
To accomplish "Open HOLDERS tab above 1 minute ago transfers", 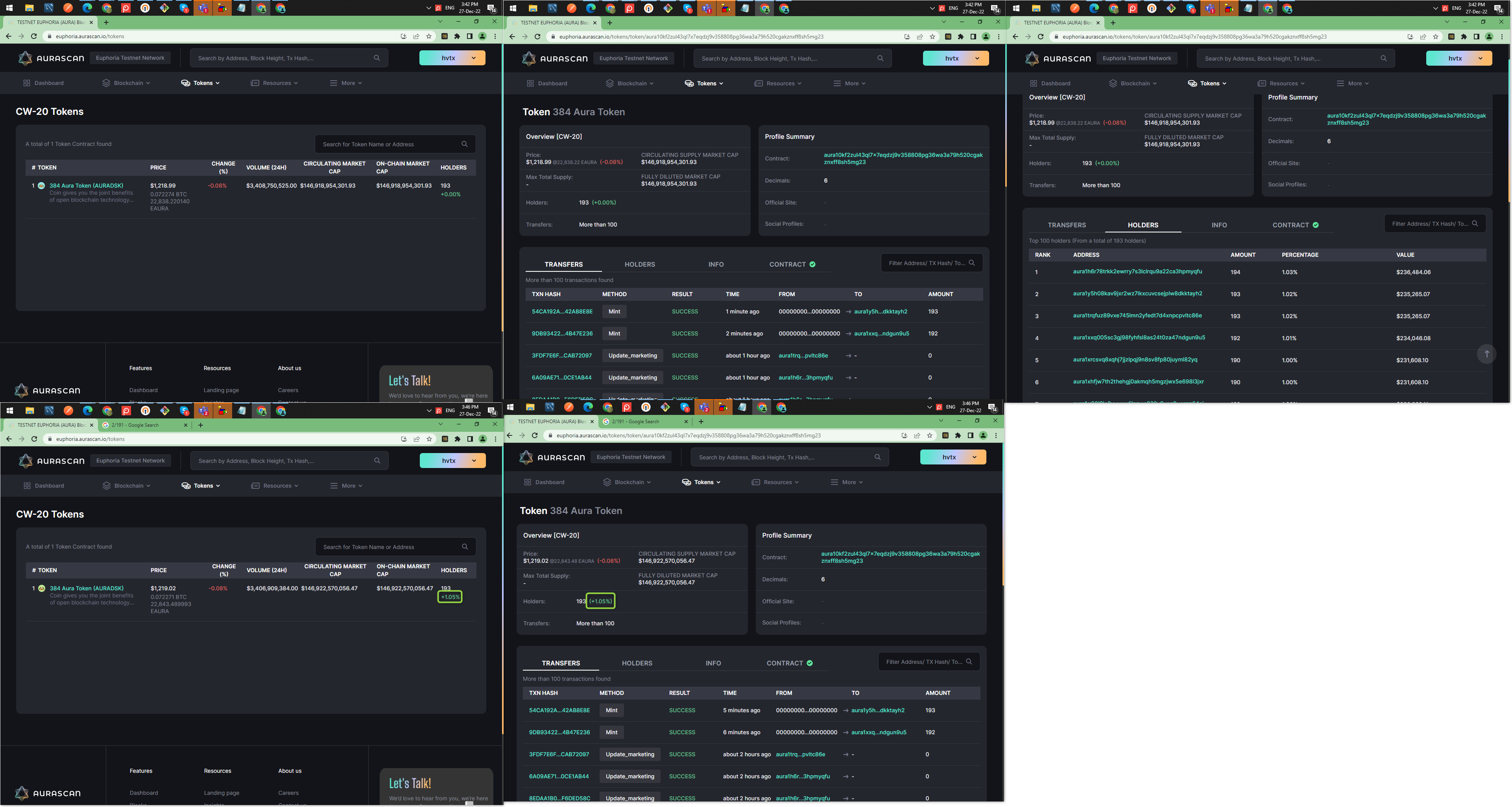I will point(639,264).
